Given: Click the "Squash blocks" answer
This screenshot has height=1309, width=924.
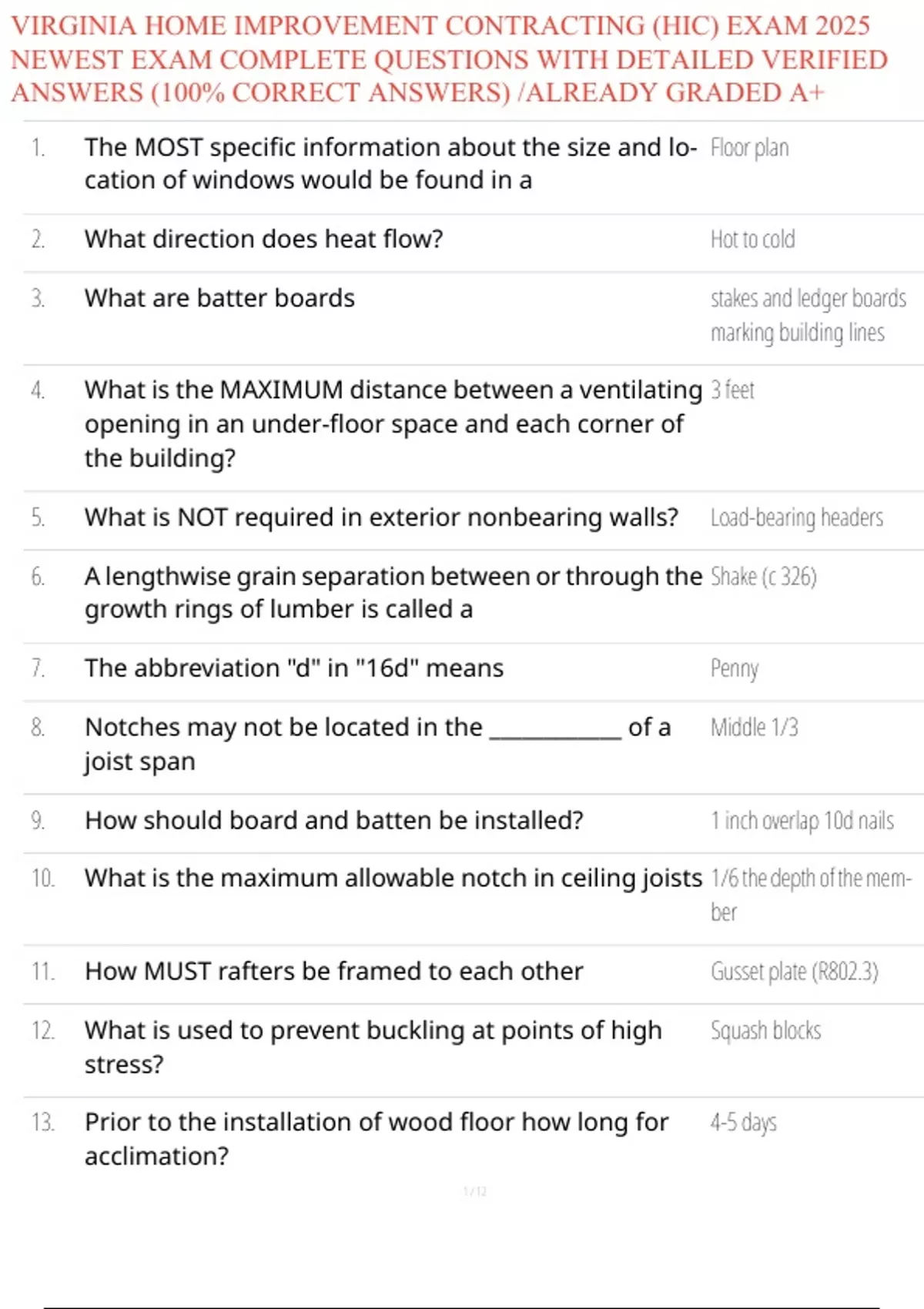Looking at the screenshot, I should 765,1031.
